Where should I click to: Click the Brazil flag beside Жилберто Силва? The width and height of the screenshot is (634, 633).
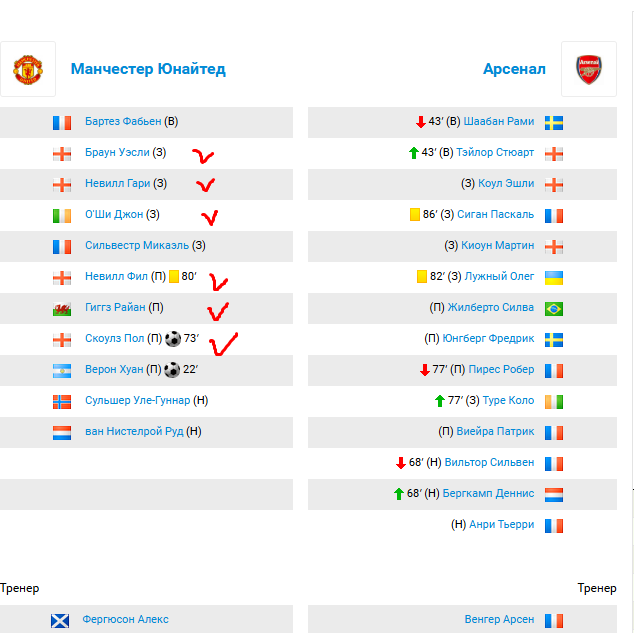coord(554,309)
